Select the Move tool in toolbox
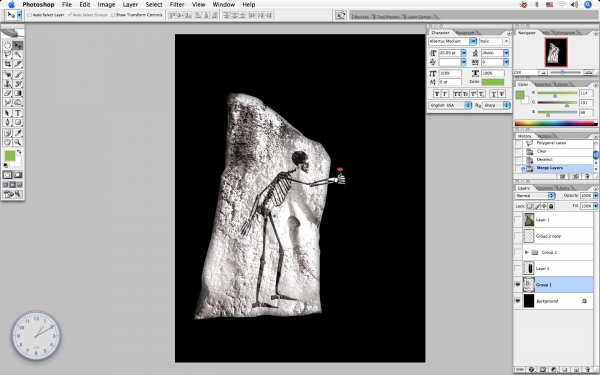Screen dimensions: 600x375 click(x=18, y=46)
